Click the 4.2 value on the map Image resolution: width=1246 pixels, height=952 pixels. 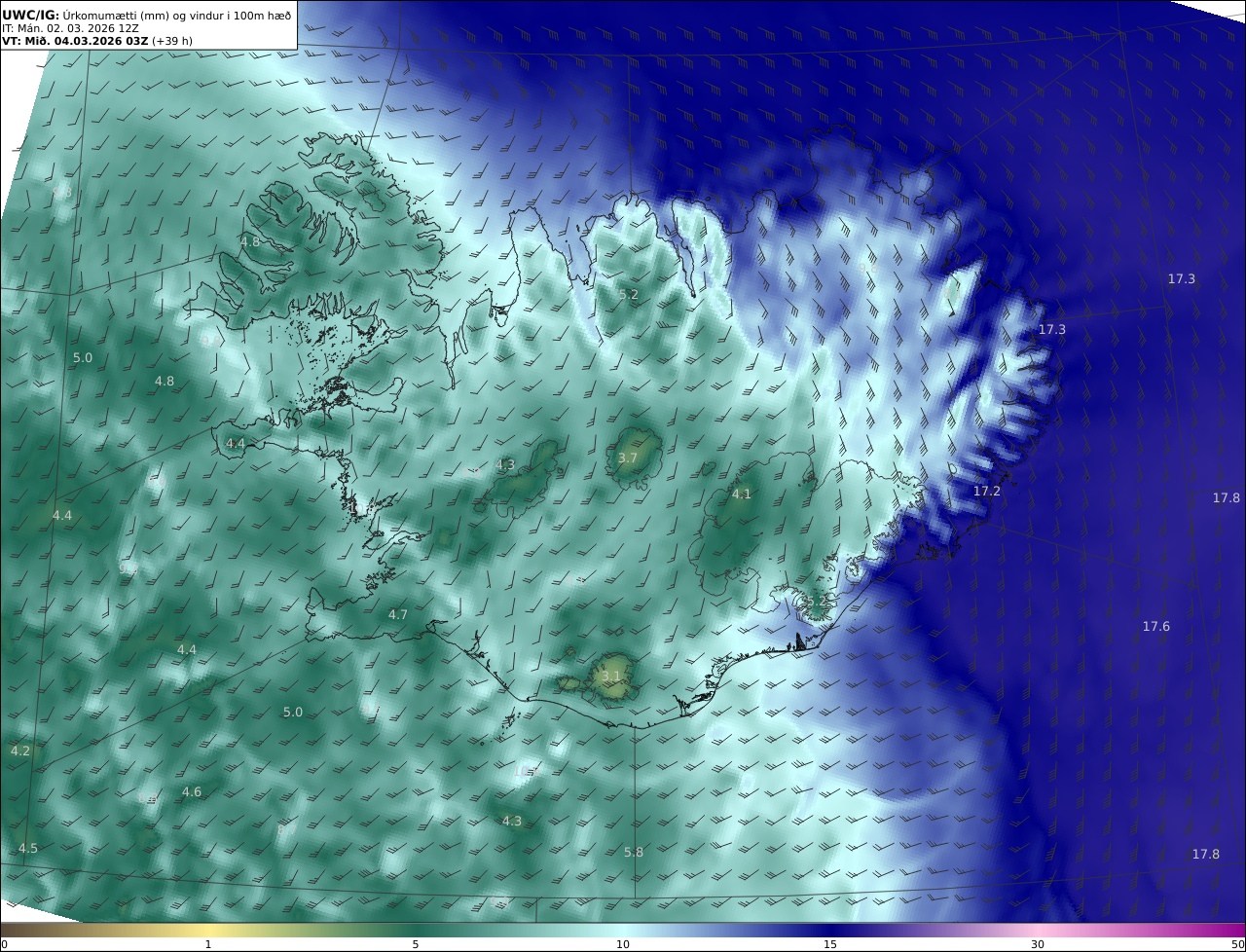point(20,751)
